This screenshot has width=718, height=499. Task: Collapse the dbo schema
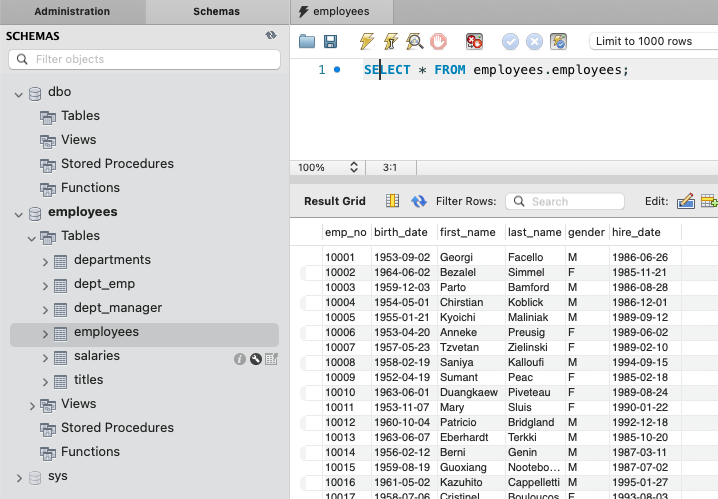point(19,95)
